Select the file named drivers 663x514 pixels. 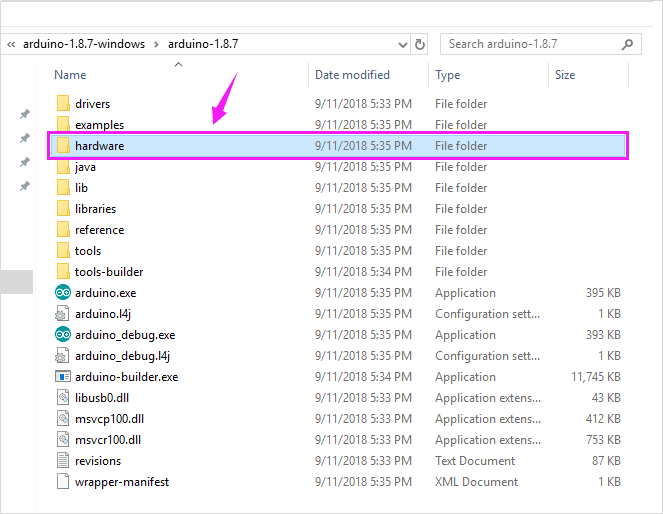92,104
